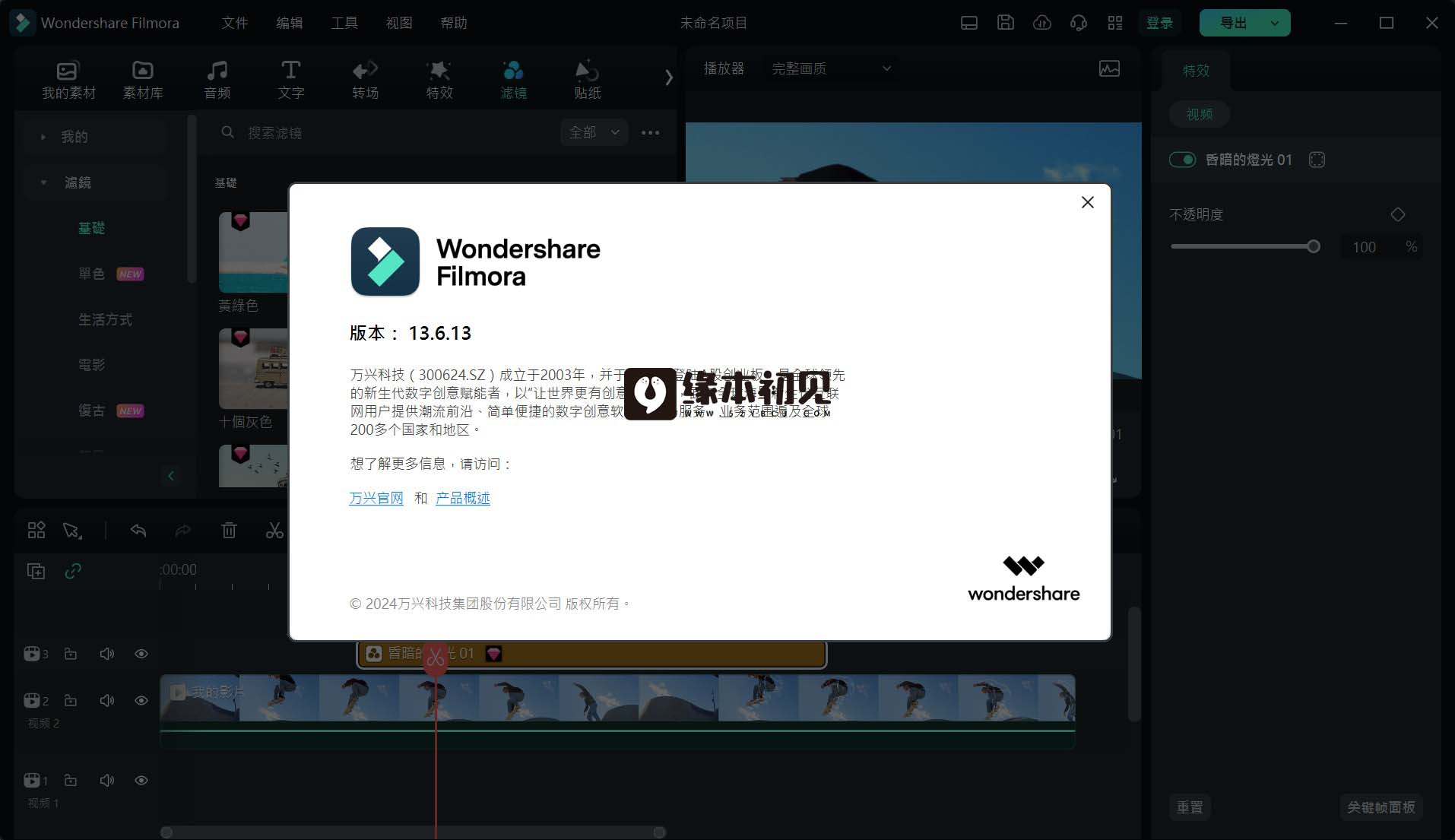This screenshot has height=840, width=1455.
Task: Open the 视图 menu
Action: tap(399, 23)
